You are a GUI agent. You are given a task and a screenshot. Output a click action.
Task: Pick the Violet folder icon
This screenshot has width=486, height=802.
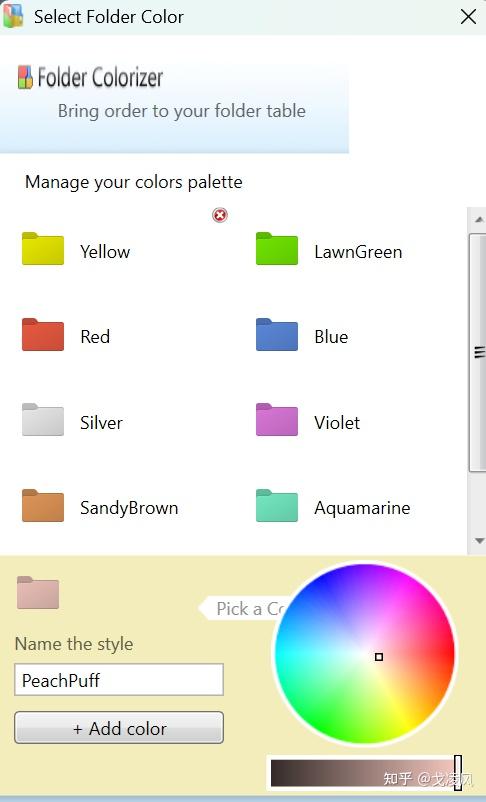pyautogui.click(x=277, y=420)
